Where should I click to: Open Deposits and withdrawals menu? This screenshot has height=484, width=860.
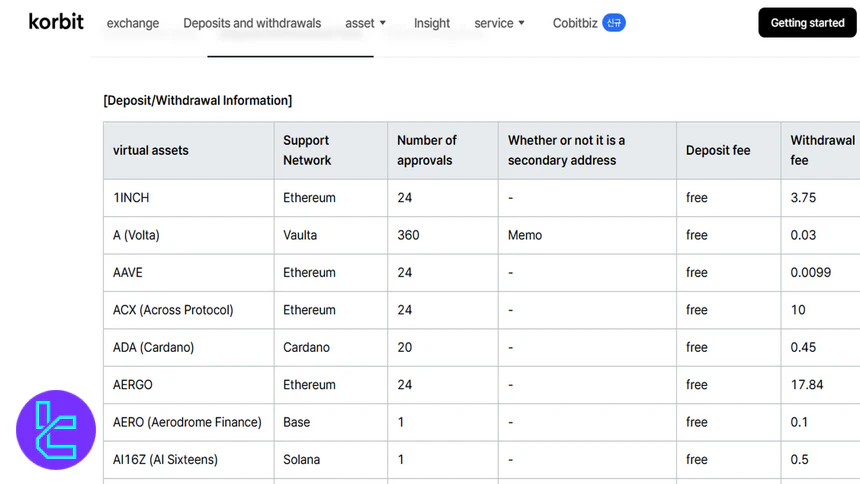[252, 23]
